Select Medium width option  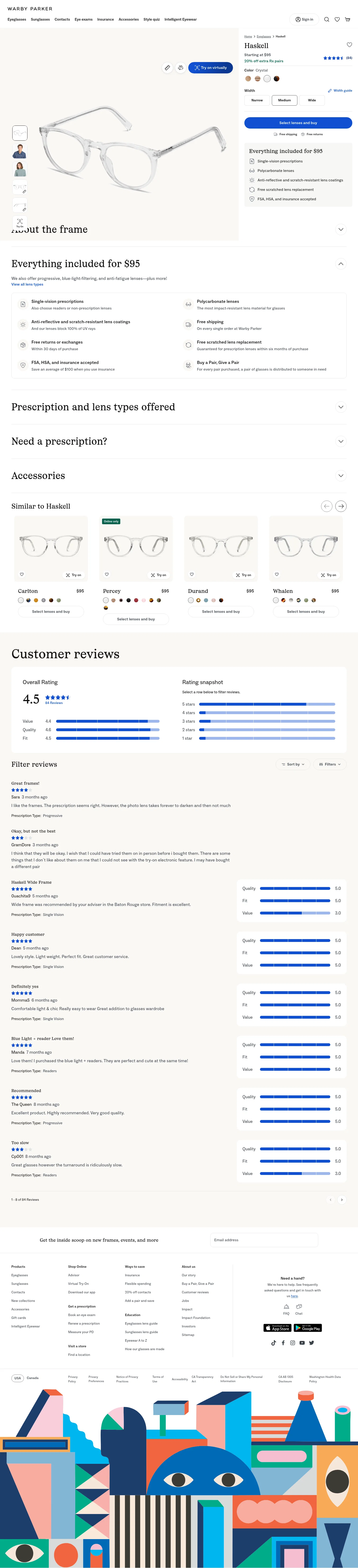click(284, 100)
